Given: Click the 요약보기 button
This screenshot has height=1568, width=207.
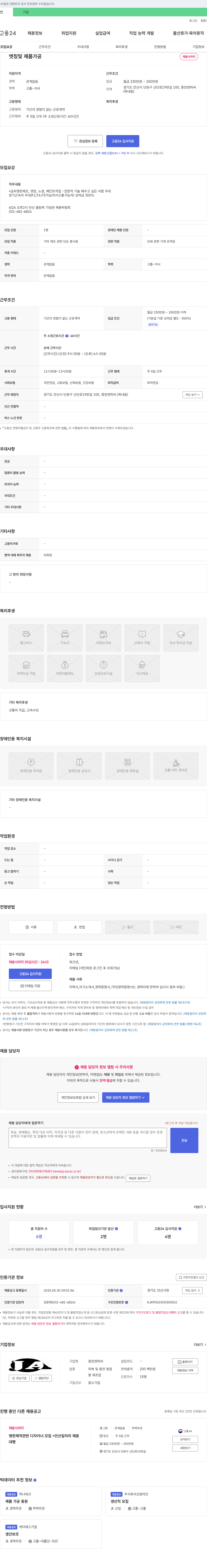Looking at the screenshot, I should 185,1440.
